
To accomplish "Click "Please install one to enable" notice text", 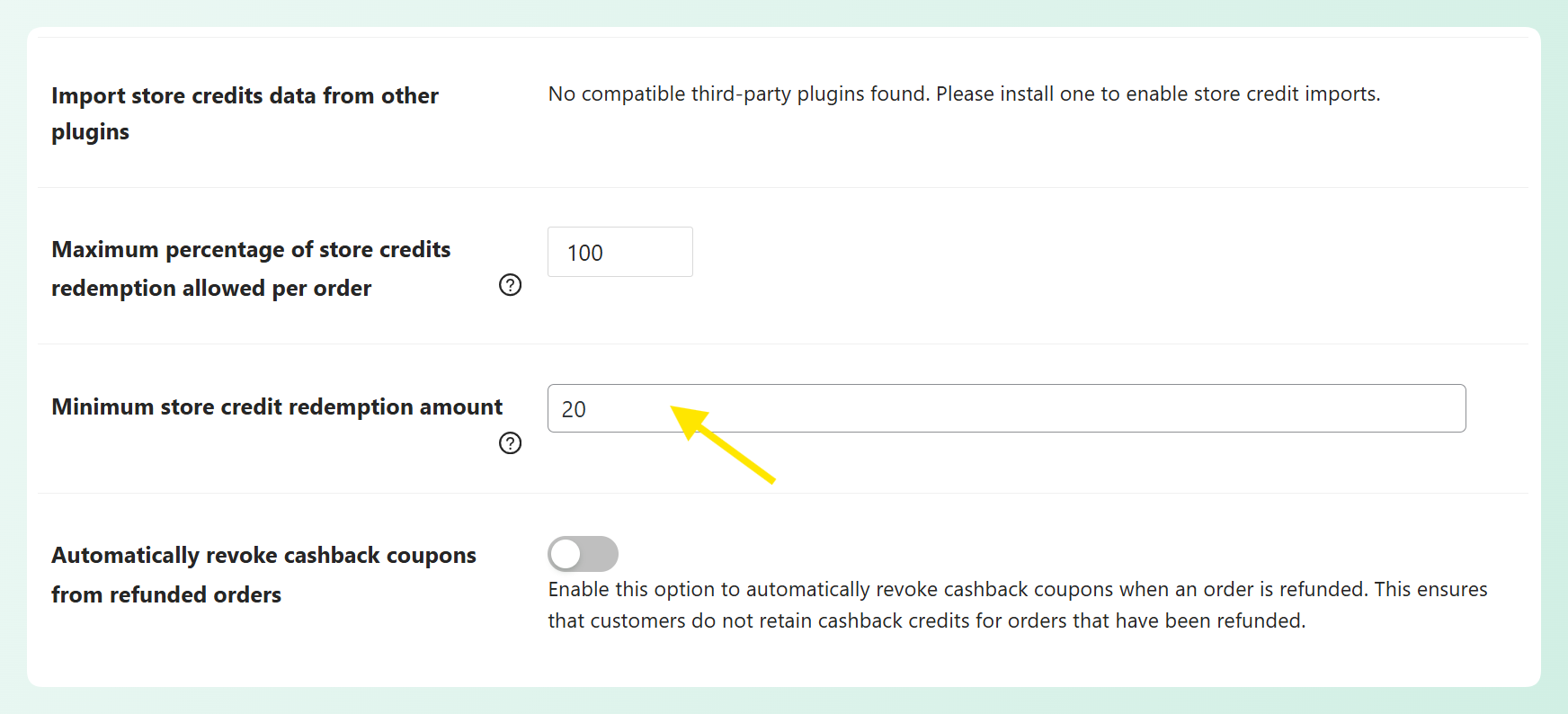I will [1061, 94].
